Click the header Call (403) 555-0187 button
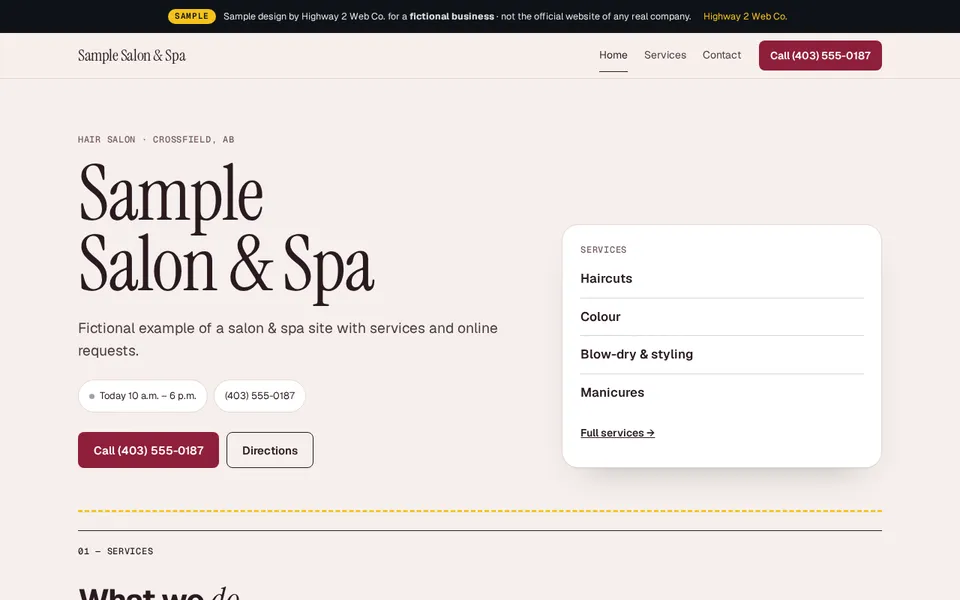Viewport: 960px width, 600px height. [820, 56]
